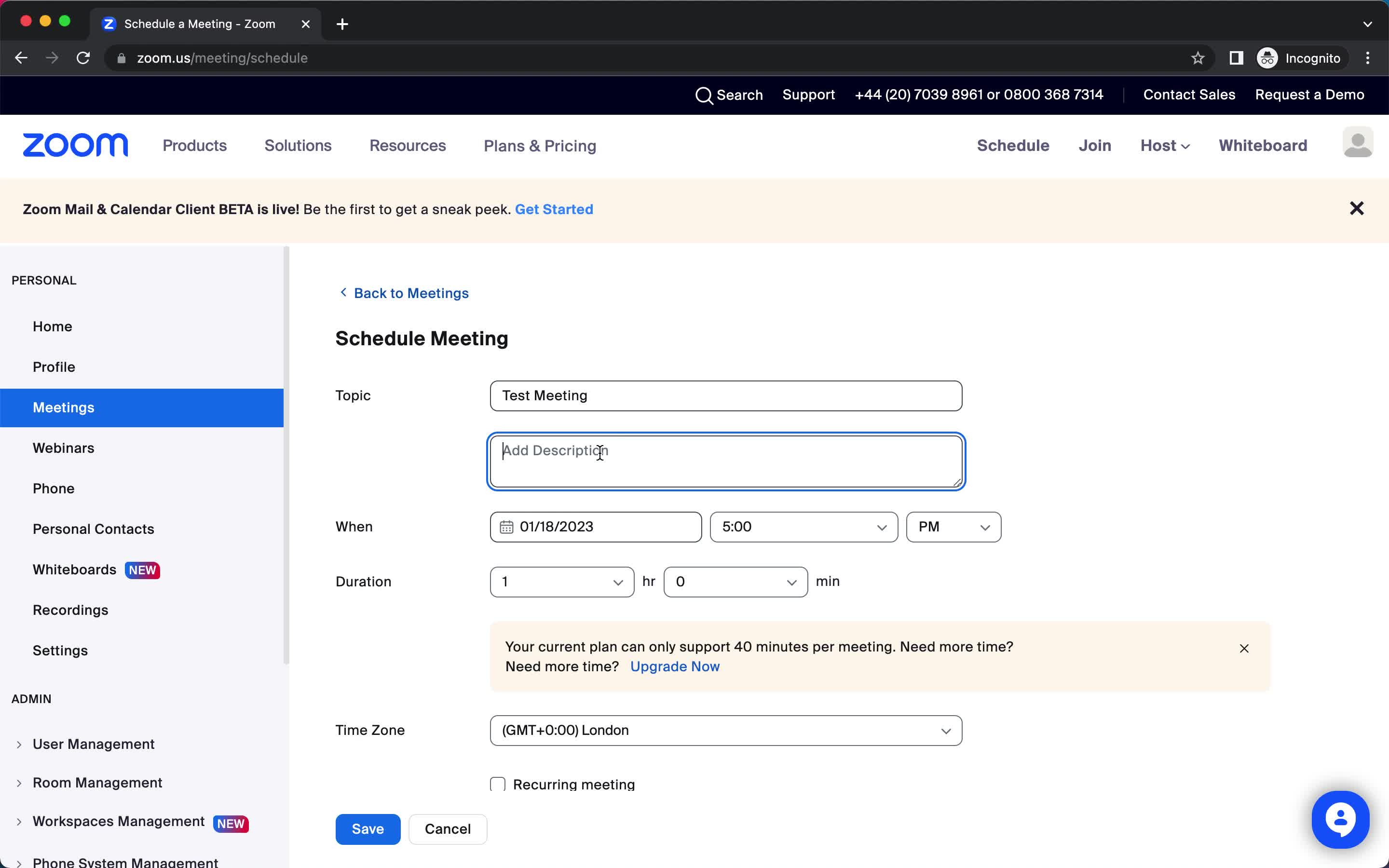Click the Search icon in top navigation
This screenshot has height=868, width=1389.
click(704, 95)
